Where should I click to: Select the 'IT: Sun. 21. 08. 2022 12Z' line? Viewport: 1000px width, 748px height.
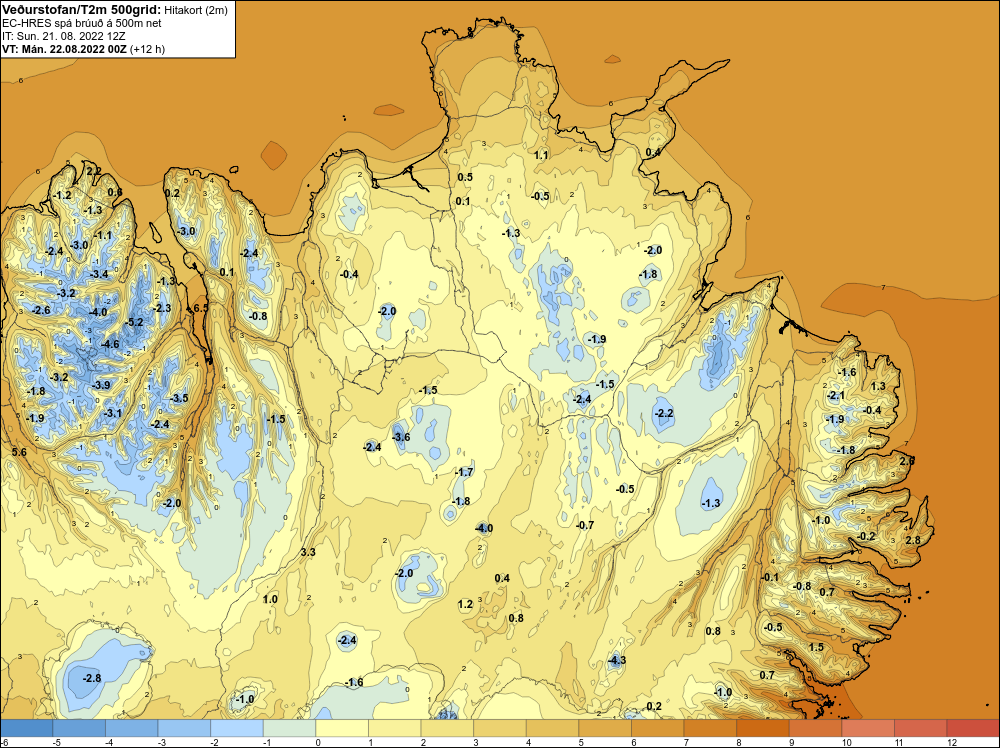64,36
